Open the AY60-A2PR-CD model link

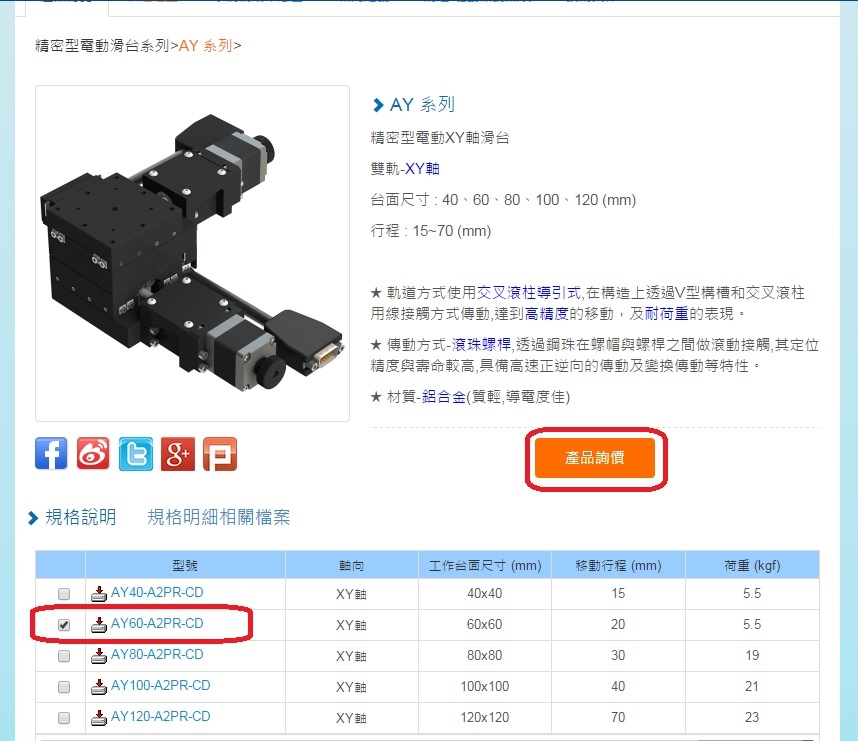157,623
